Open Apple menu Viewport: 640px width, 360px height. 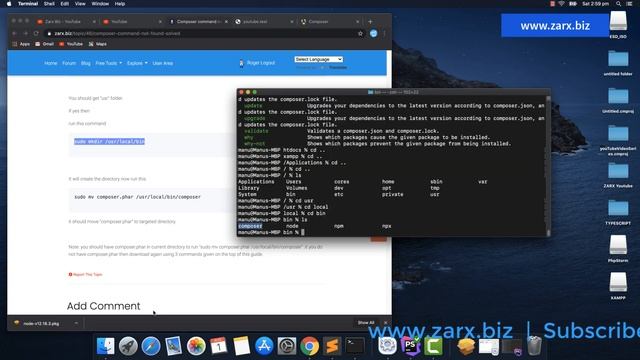(x=9, y=4)
